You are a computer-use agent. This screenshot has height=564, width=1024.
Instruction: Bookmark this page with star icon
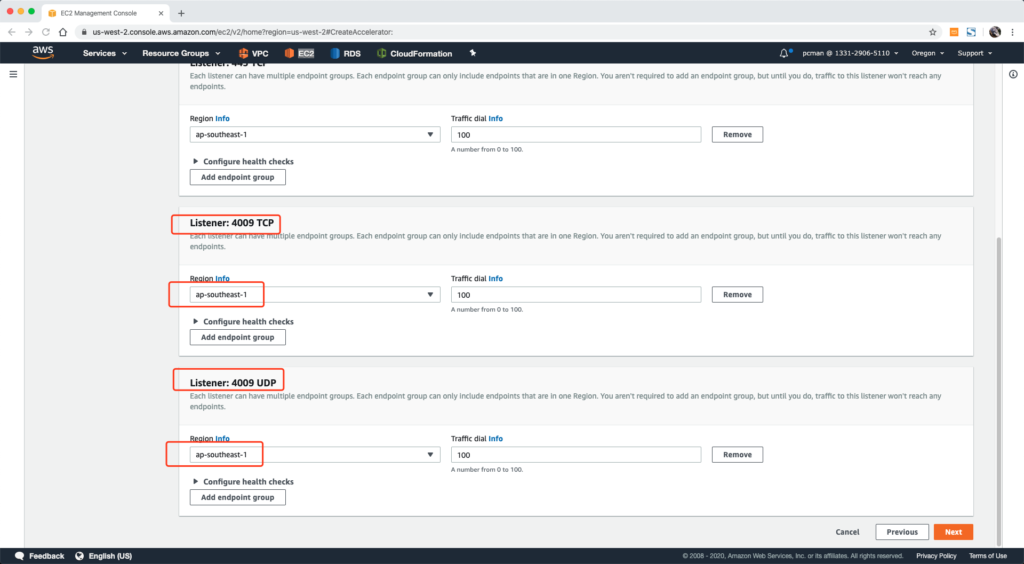pos(933,32)
